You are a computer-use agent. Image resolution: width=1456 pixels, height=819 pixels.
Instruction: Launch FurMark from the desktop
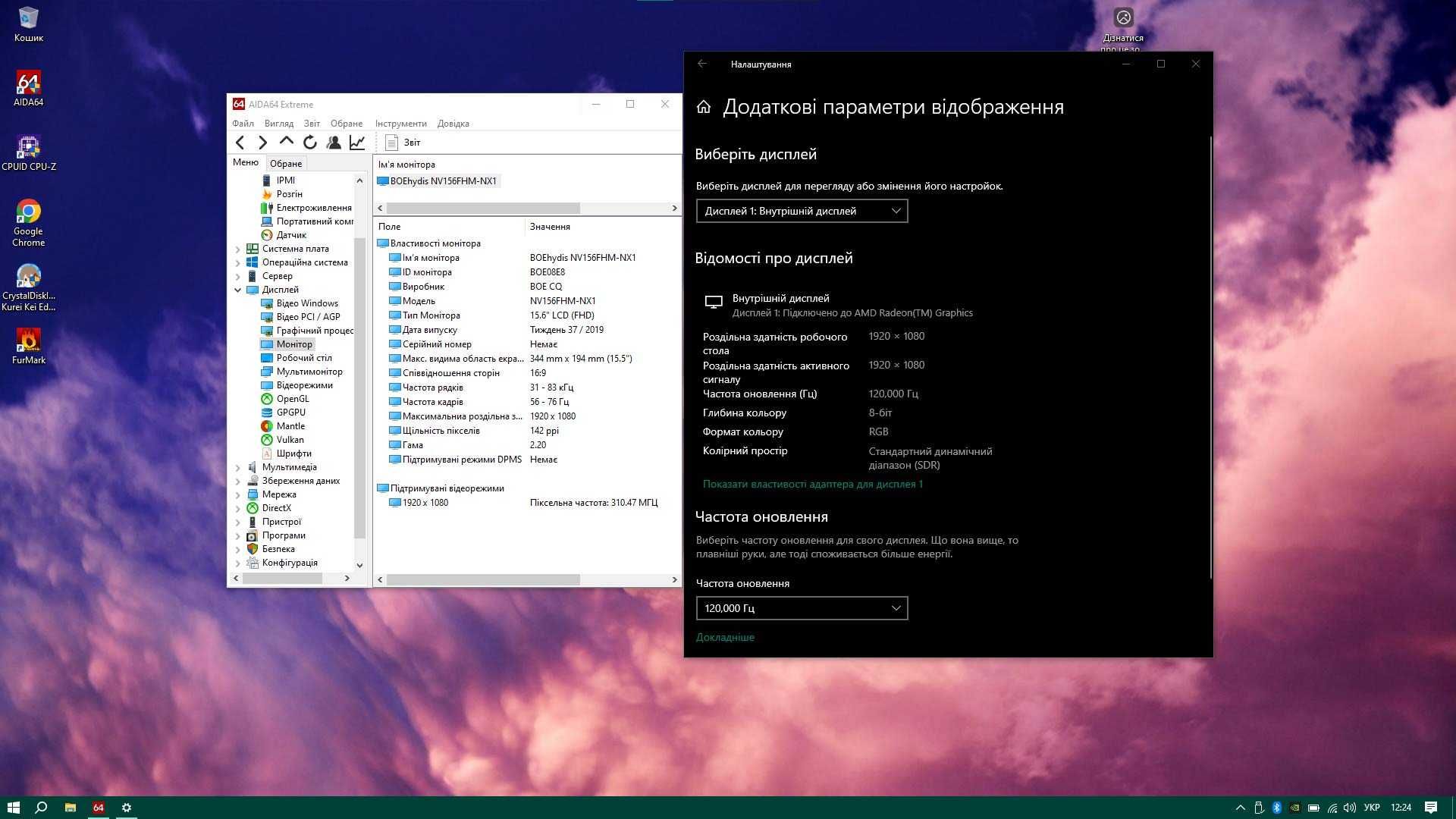[28, 346]
